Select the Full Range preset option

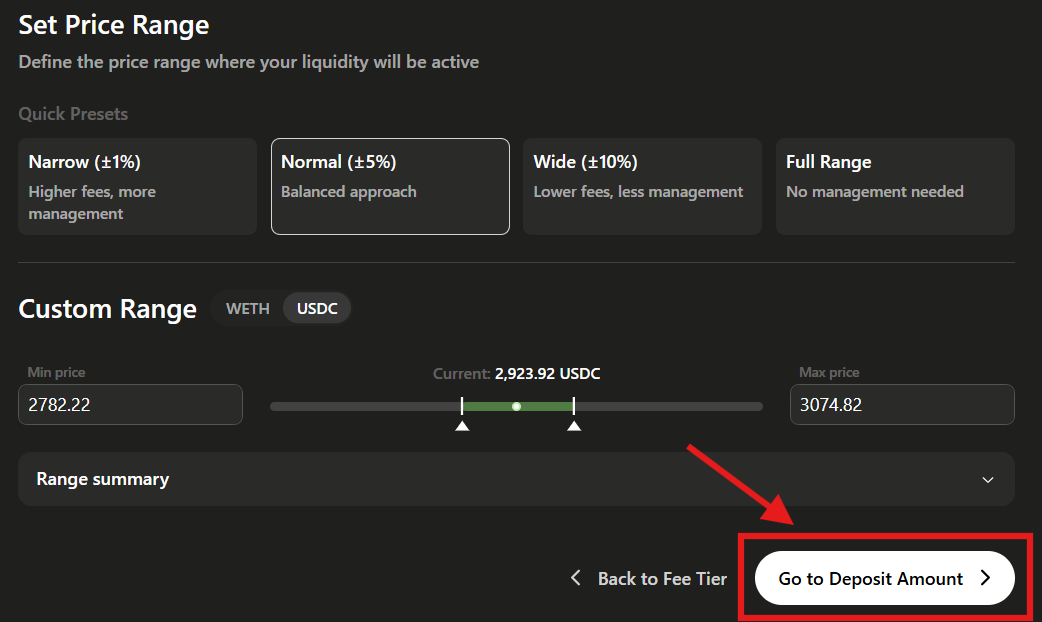click(895, 186)
